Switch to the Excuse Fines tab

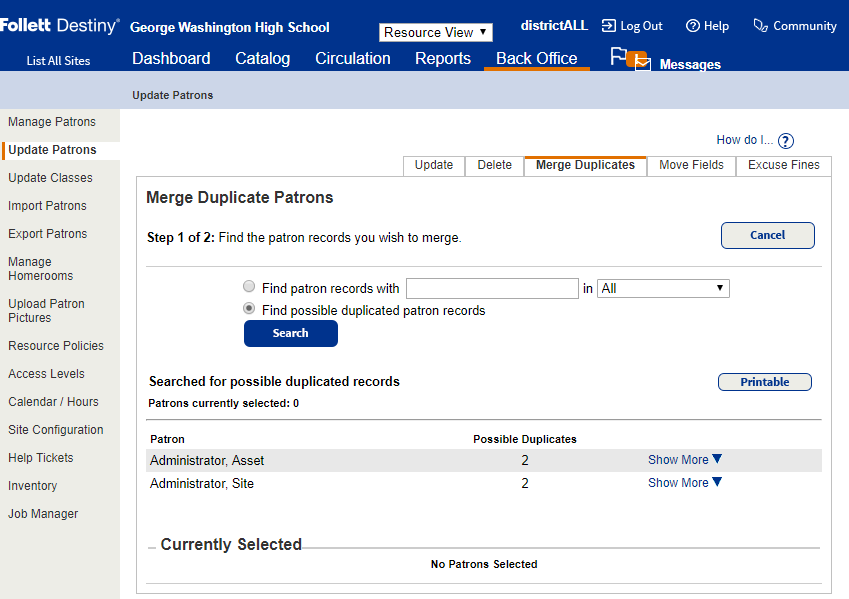tap(783, 165)
